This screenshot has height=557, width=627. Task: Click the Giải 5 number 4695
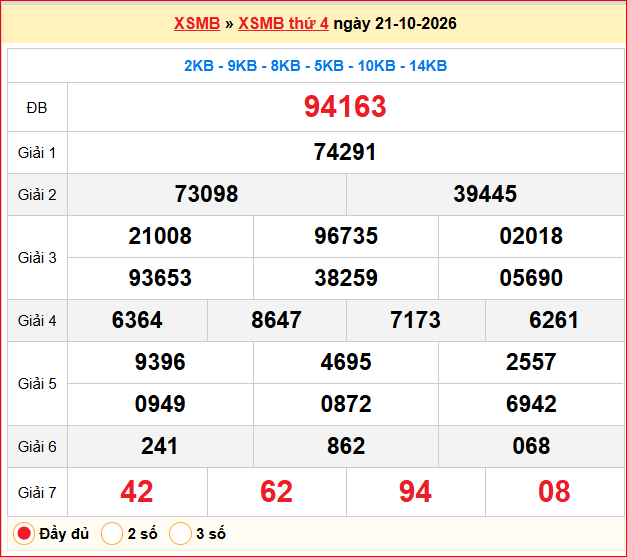346,362
